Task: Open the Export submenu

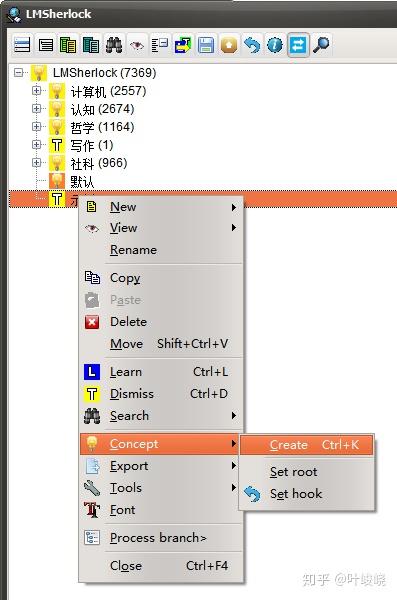Action: (x=161, y=466)
